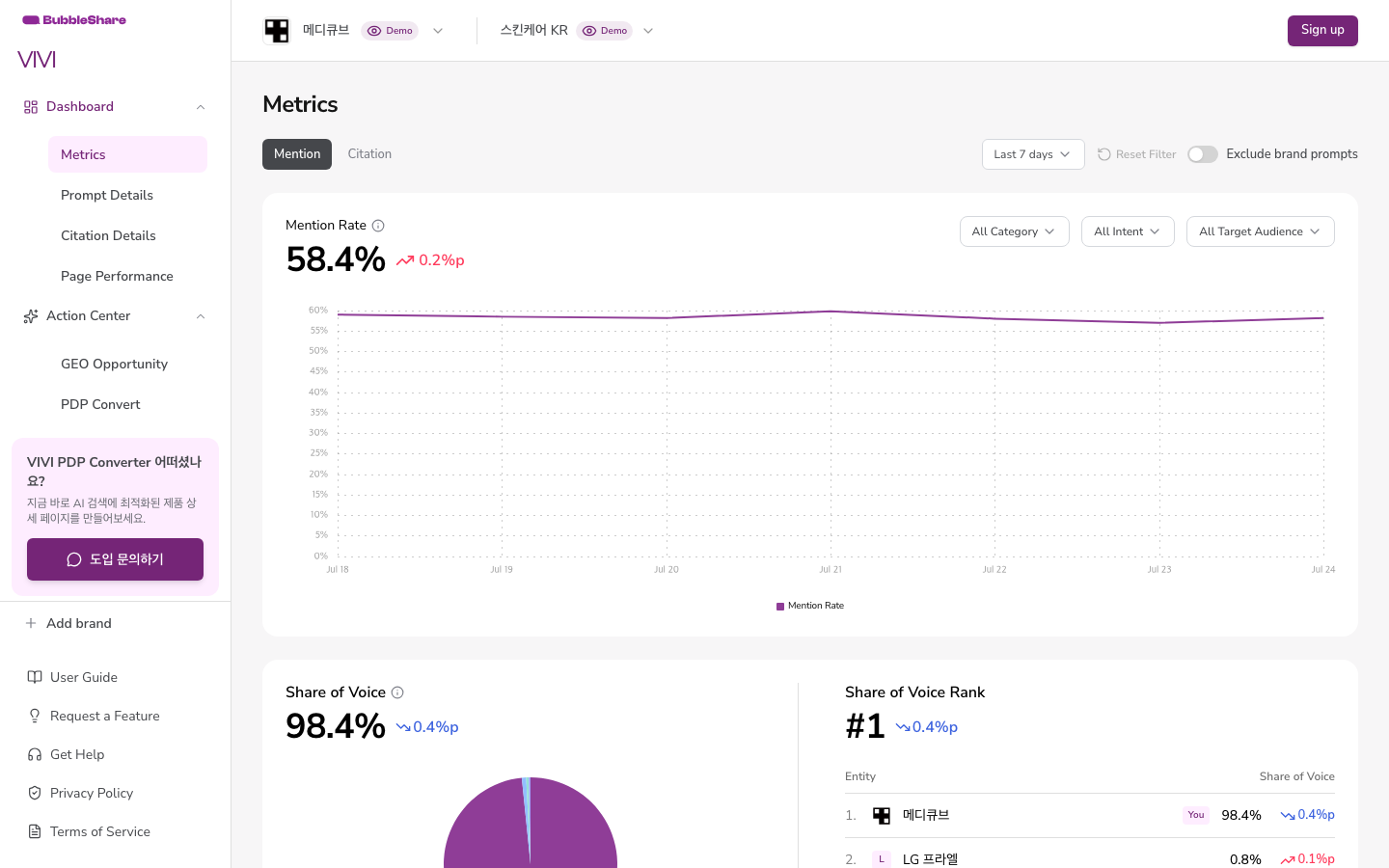Screen dimensions: 1389x868
Task: Open User Guide book icon
Action: [x=35, y=677]
